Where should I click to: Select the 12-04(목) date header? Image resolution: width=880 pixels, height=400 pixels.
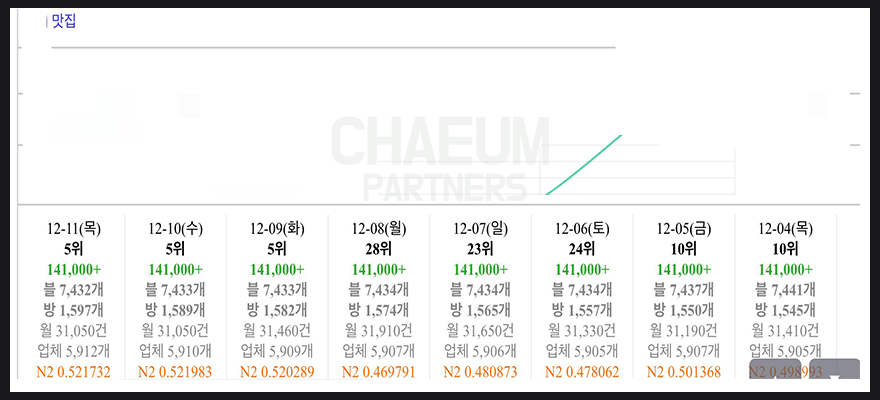click(786, 229)
